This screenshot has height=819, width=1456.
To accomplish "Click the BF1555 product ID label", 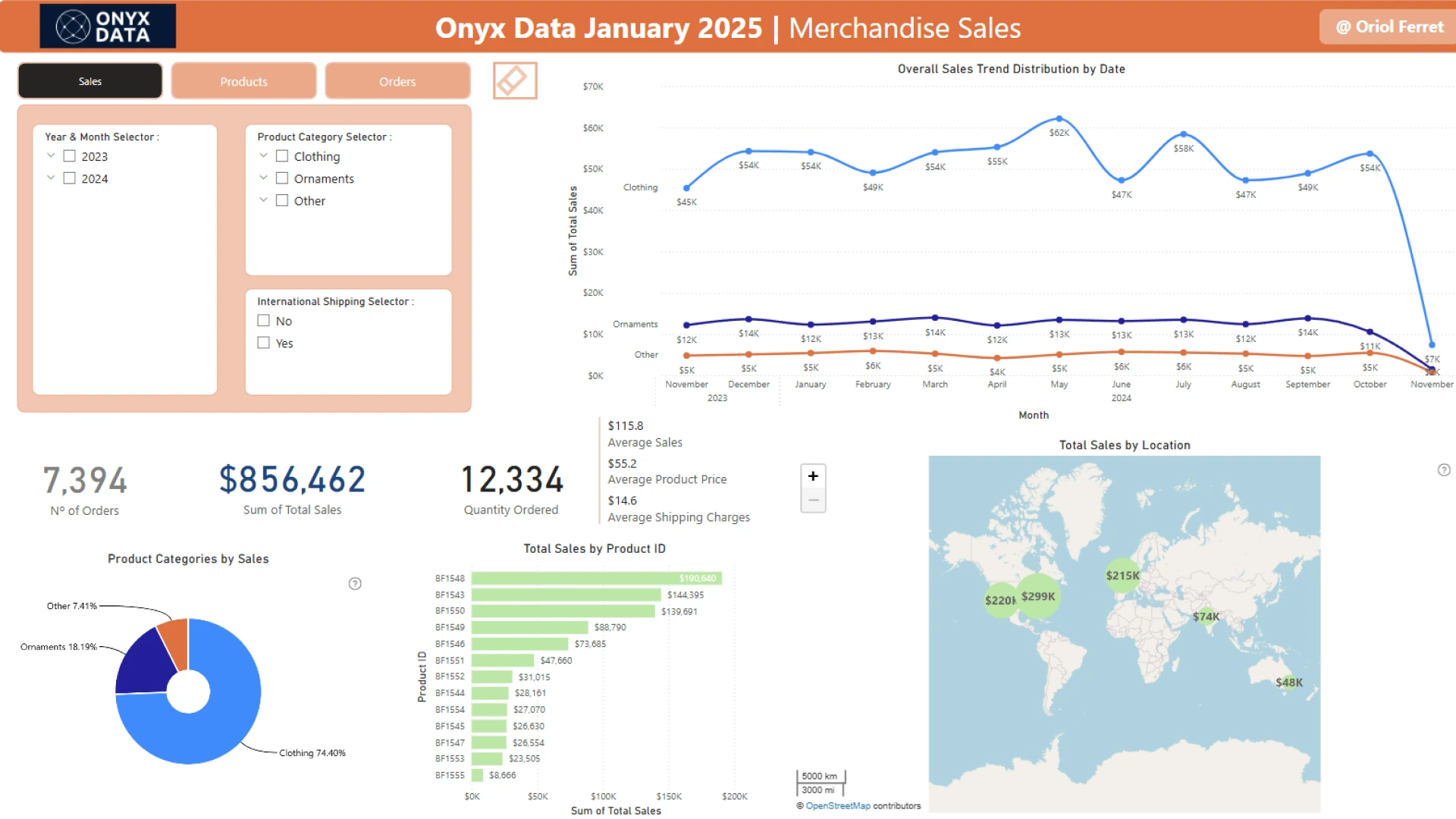I will [x=450, y=776].
